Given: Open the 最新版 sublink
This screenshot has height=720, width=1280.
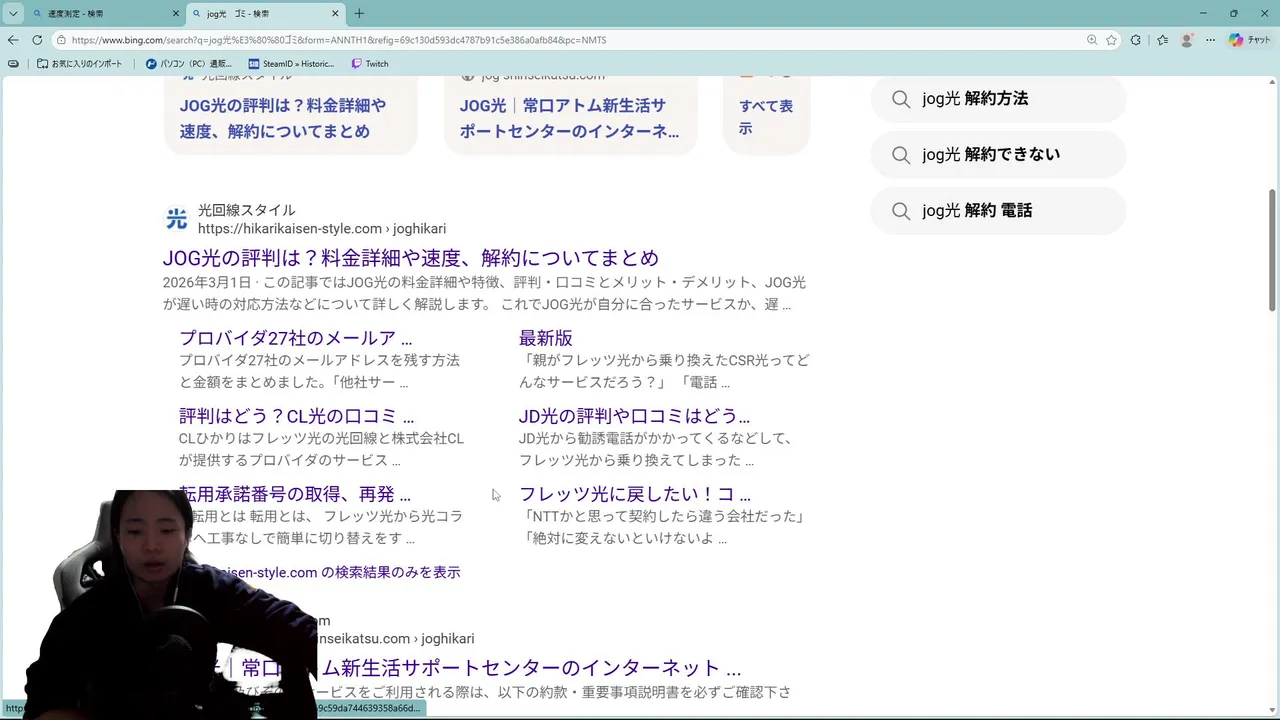Looking at the screenshot, I should [545, 338].
